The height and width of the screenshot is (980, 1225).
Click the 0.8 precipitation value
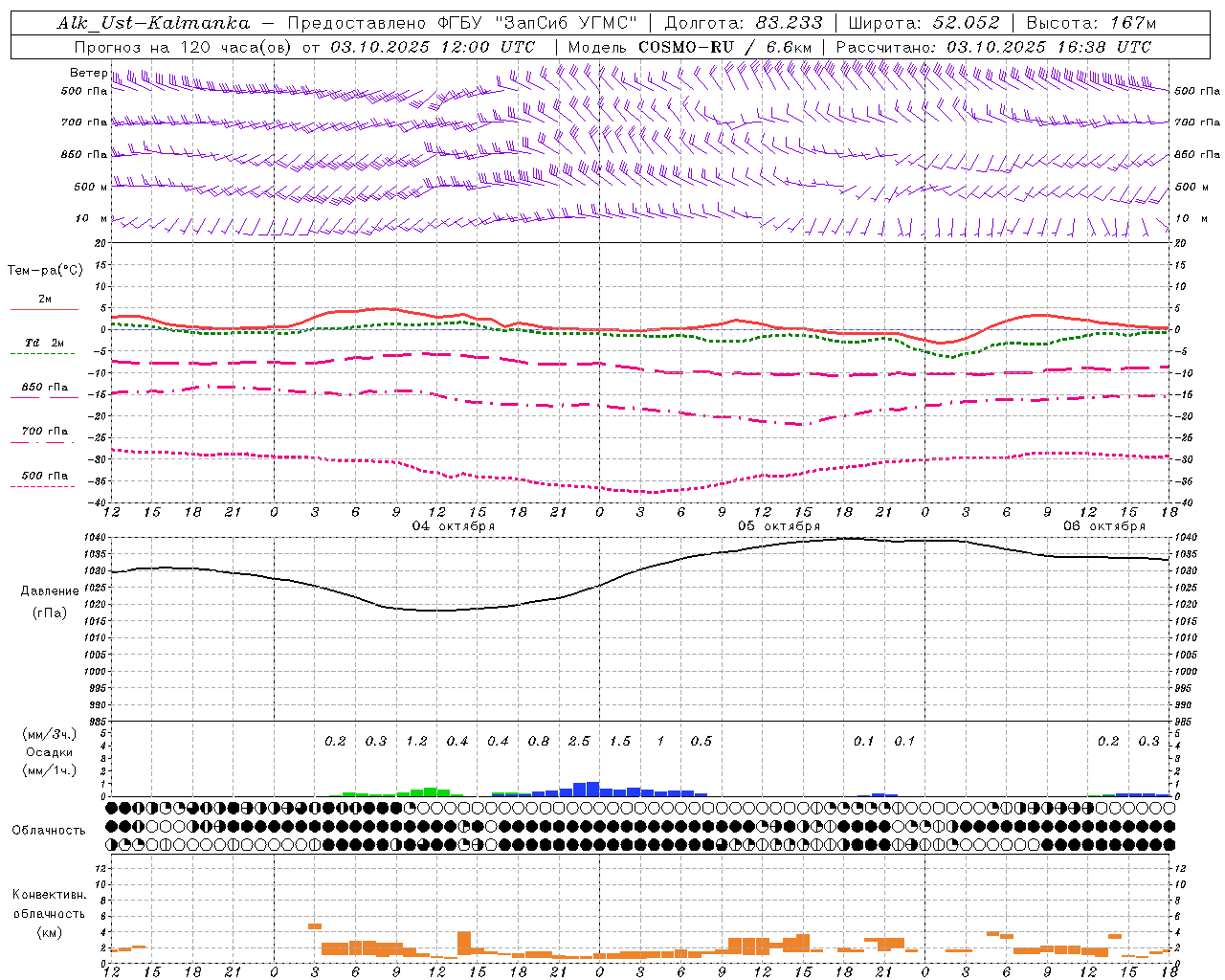(539, 742)
